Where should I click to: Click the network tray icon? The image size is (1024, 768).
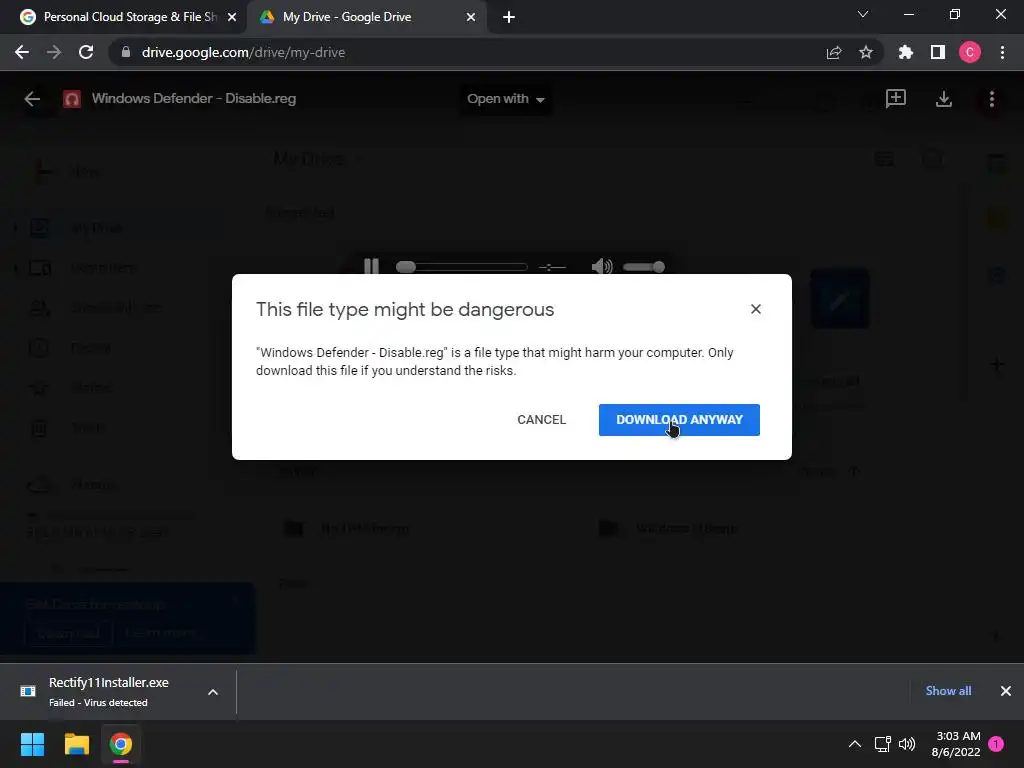[882, 744]
